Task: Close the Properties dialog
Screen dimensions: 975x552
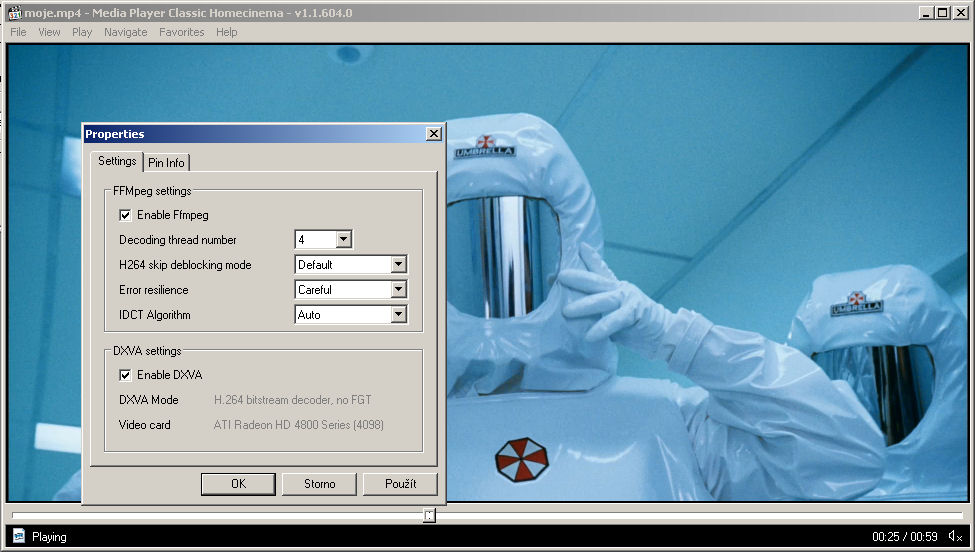Action: [433, 134]
